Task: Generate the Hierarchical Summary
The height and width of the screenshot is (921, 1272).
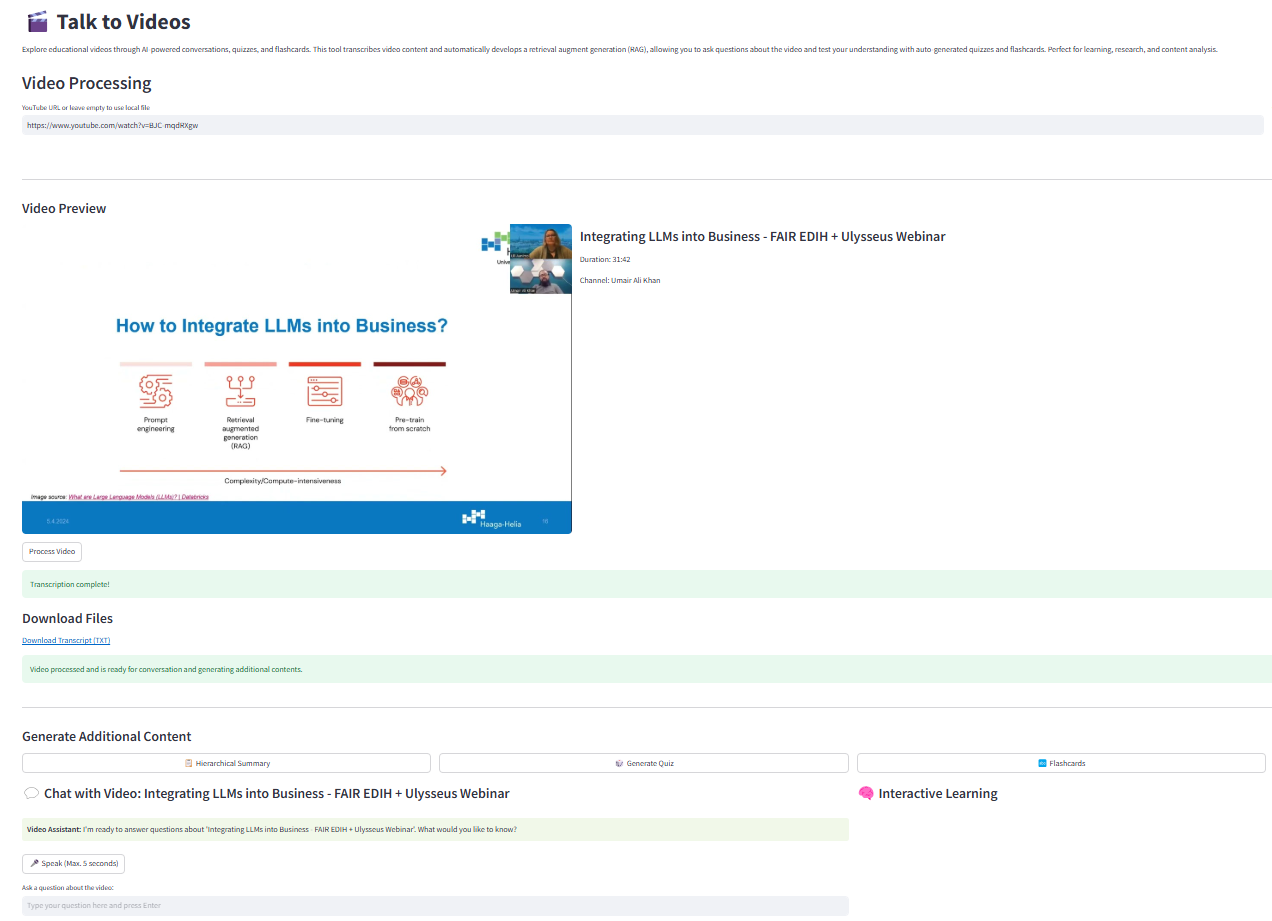Action: point(226,763)
